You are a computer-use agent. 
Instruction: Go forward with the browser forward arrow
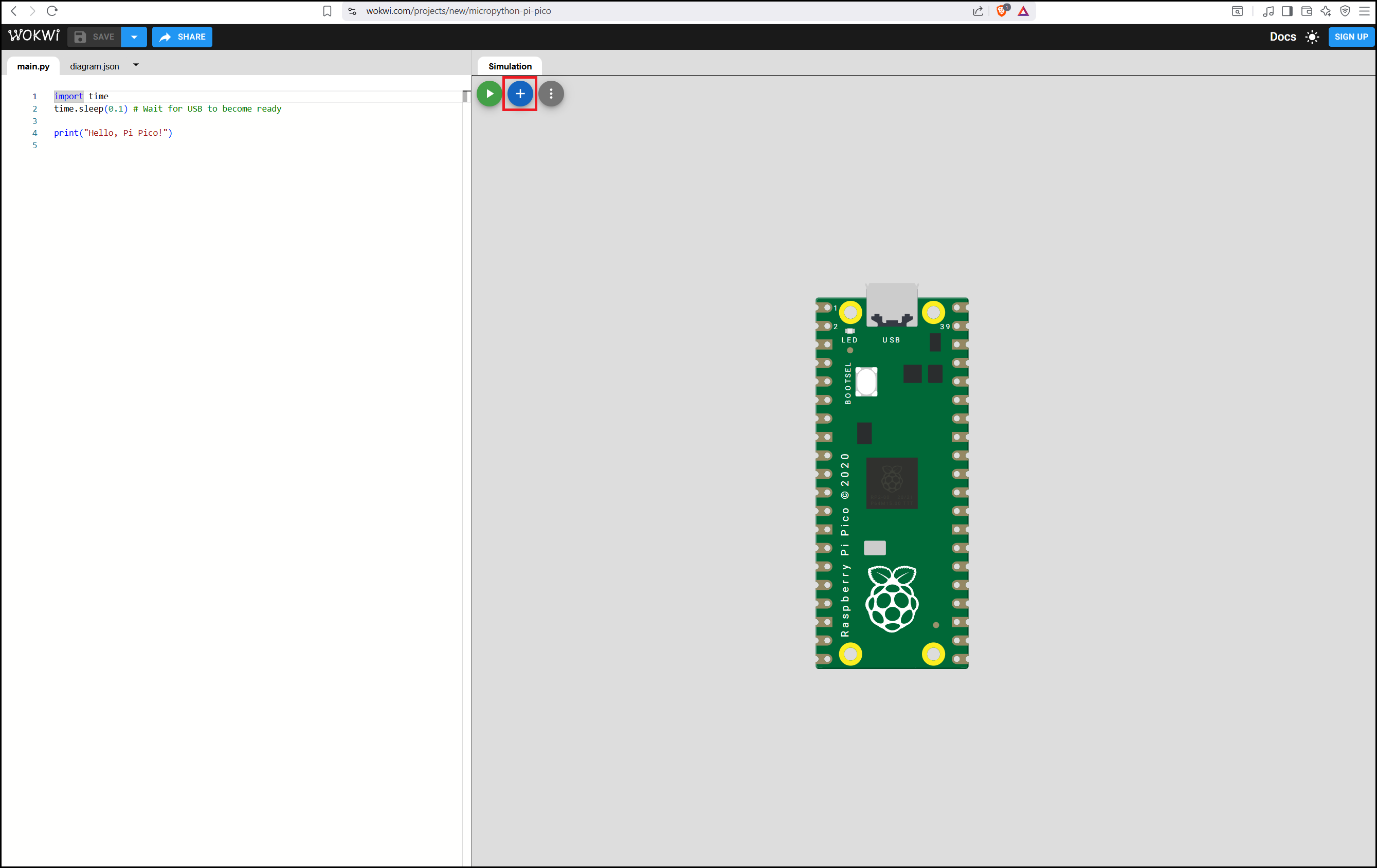point(32,11)
